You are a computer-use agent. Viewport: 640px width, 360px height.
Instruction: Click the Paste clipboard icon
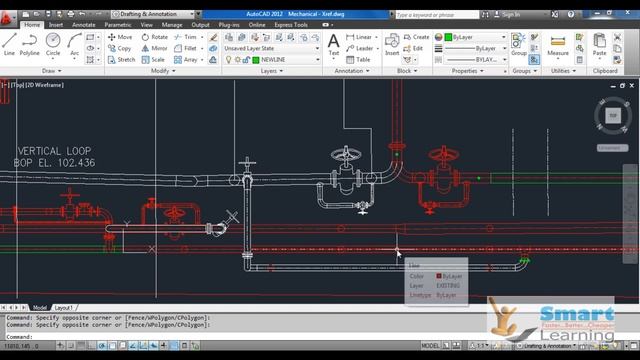tap(599, 45)
